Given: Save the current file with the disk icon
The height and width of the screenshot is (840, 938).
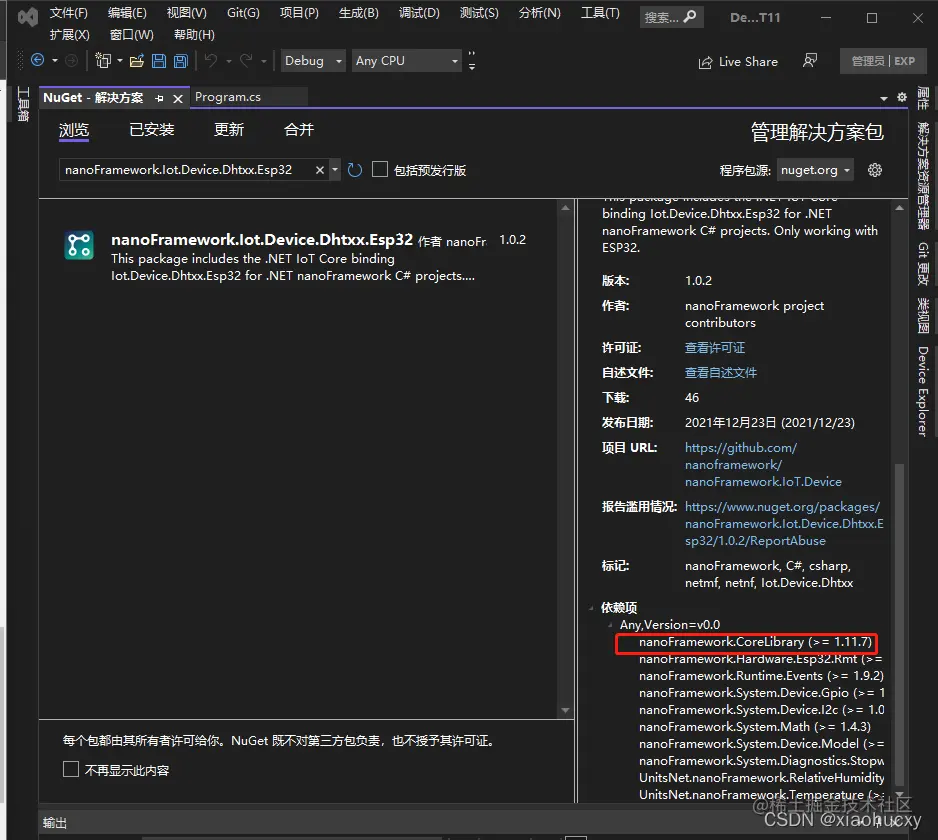Looking at the screenshot, I should coord(159,60).
